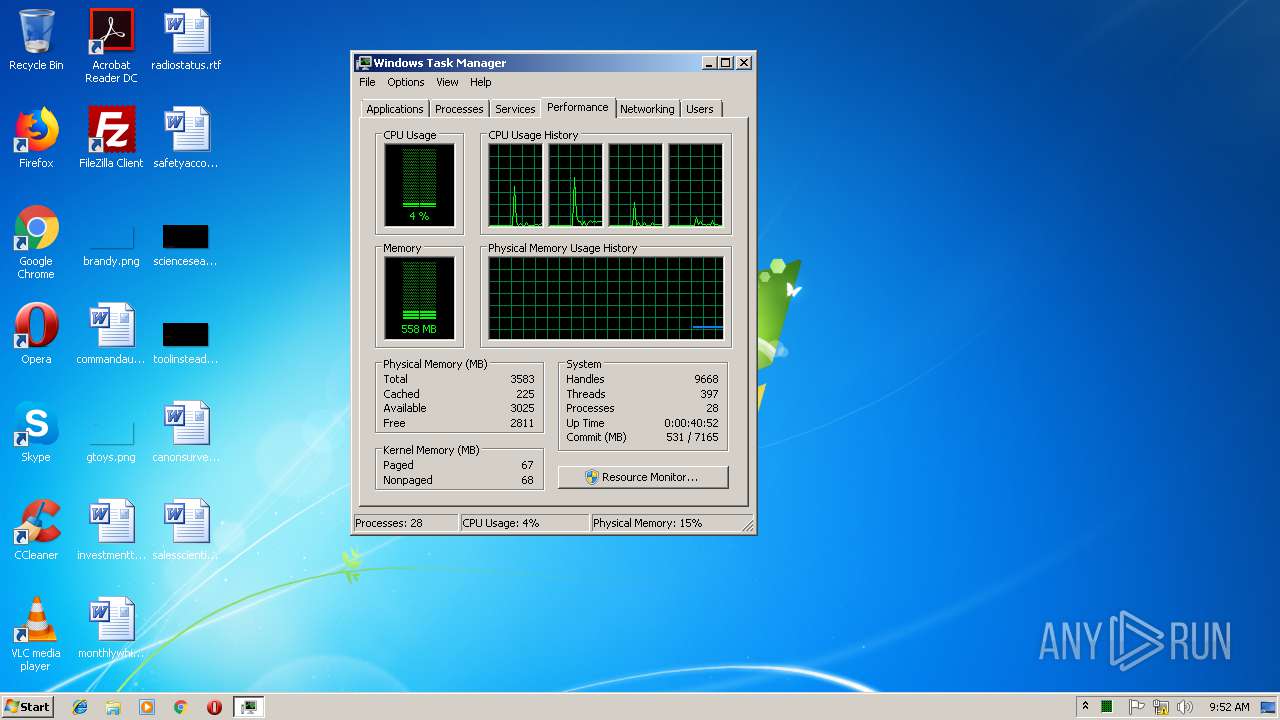Image resolution: width=1280 pixels, height=720 pixels.
Task: Open the Google Chrome desktop shortcut
Action: (36, 242)
